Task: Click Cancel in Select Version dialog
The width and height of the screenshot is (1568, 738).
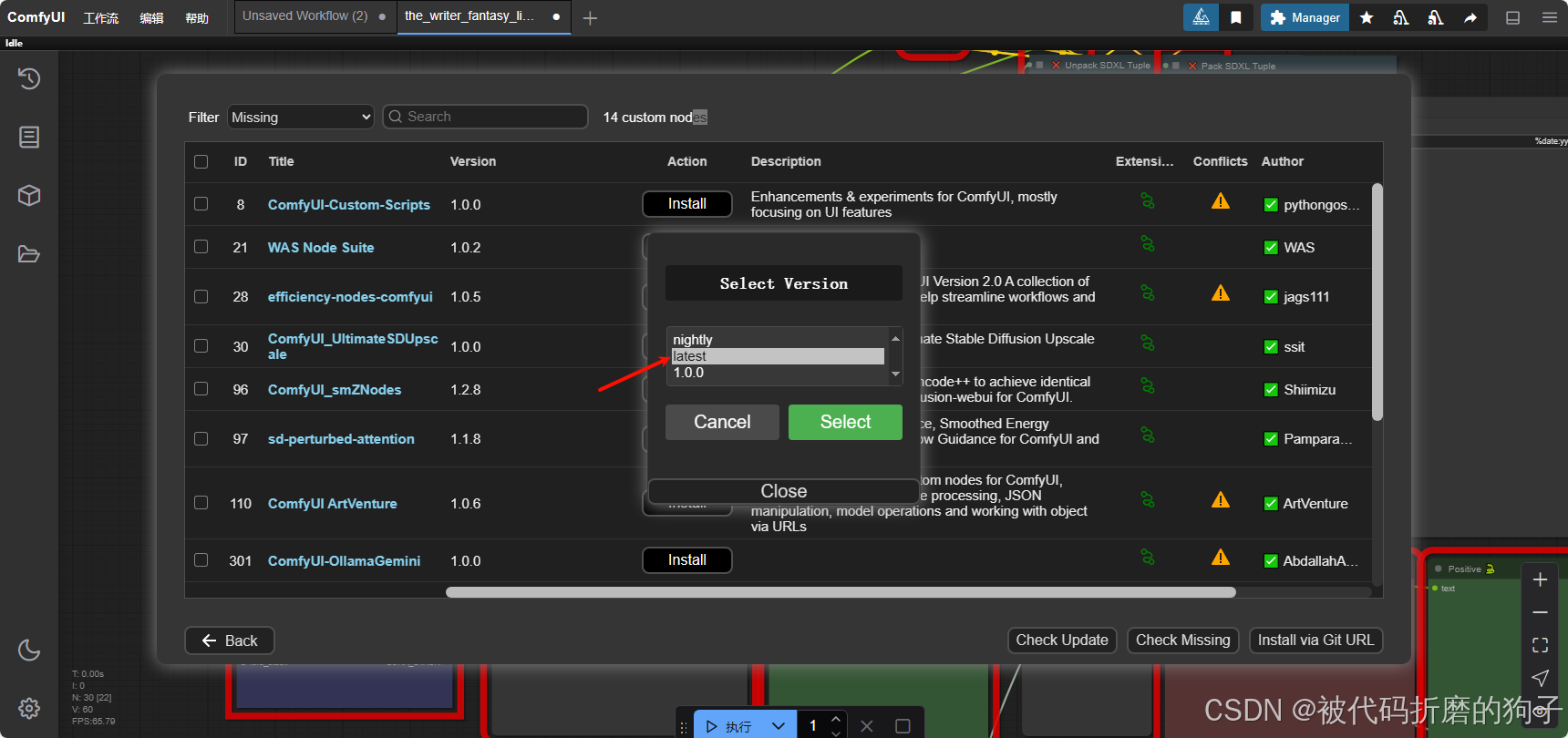Action: (x=722, y=422)
